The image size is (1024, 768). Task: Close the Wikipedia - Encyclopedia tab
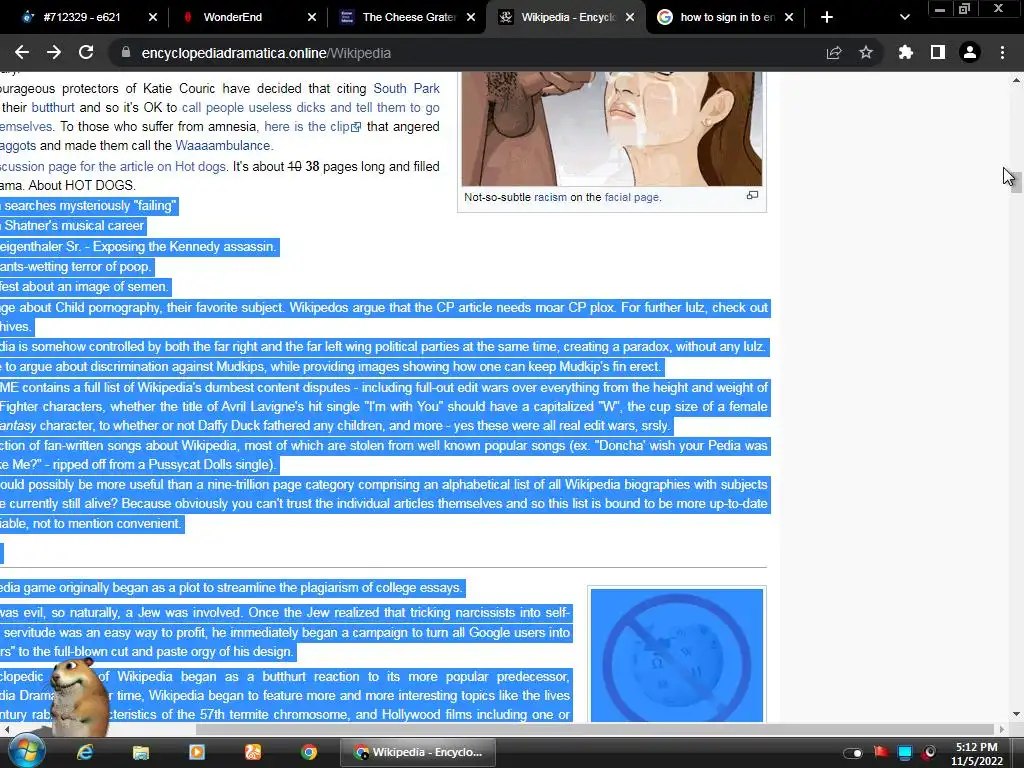[x=630, y=17]
